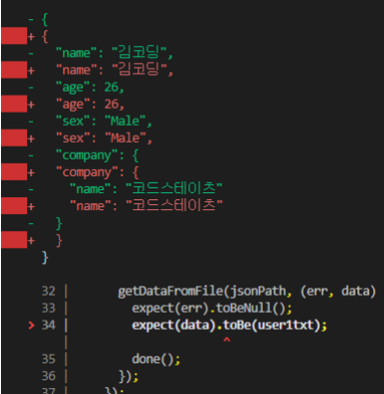
Task: Select the expect(err).toBeNull(); statement
Action: coord(212,308)
